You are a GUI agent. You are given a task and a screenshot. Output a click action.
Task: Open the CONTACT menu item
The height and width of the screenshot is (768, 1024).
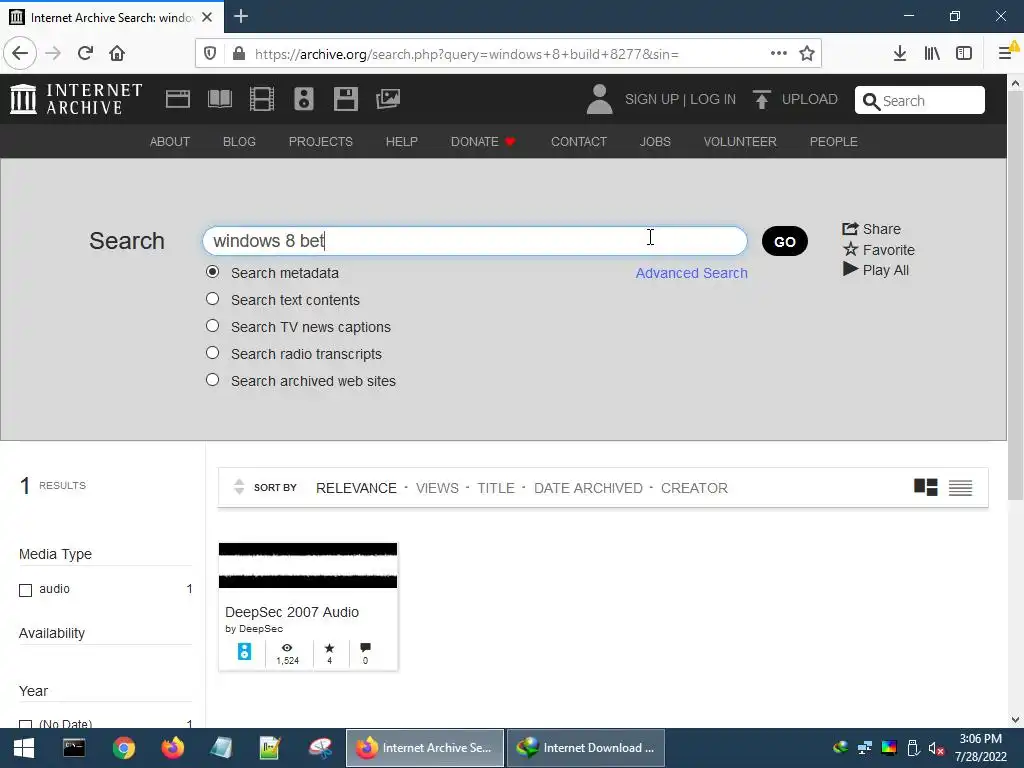[579, 142]
